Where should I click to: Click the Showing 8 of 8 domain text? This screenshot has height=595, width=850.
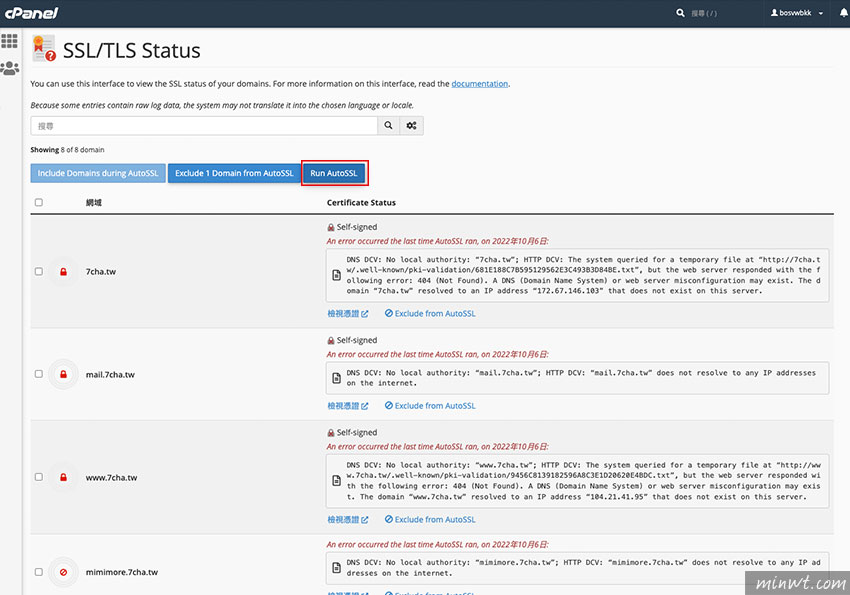tap(67, 150)
